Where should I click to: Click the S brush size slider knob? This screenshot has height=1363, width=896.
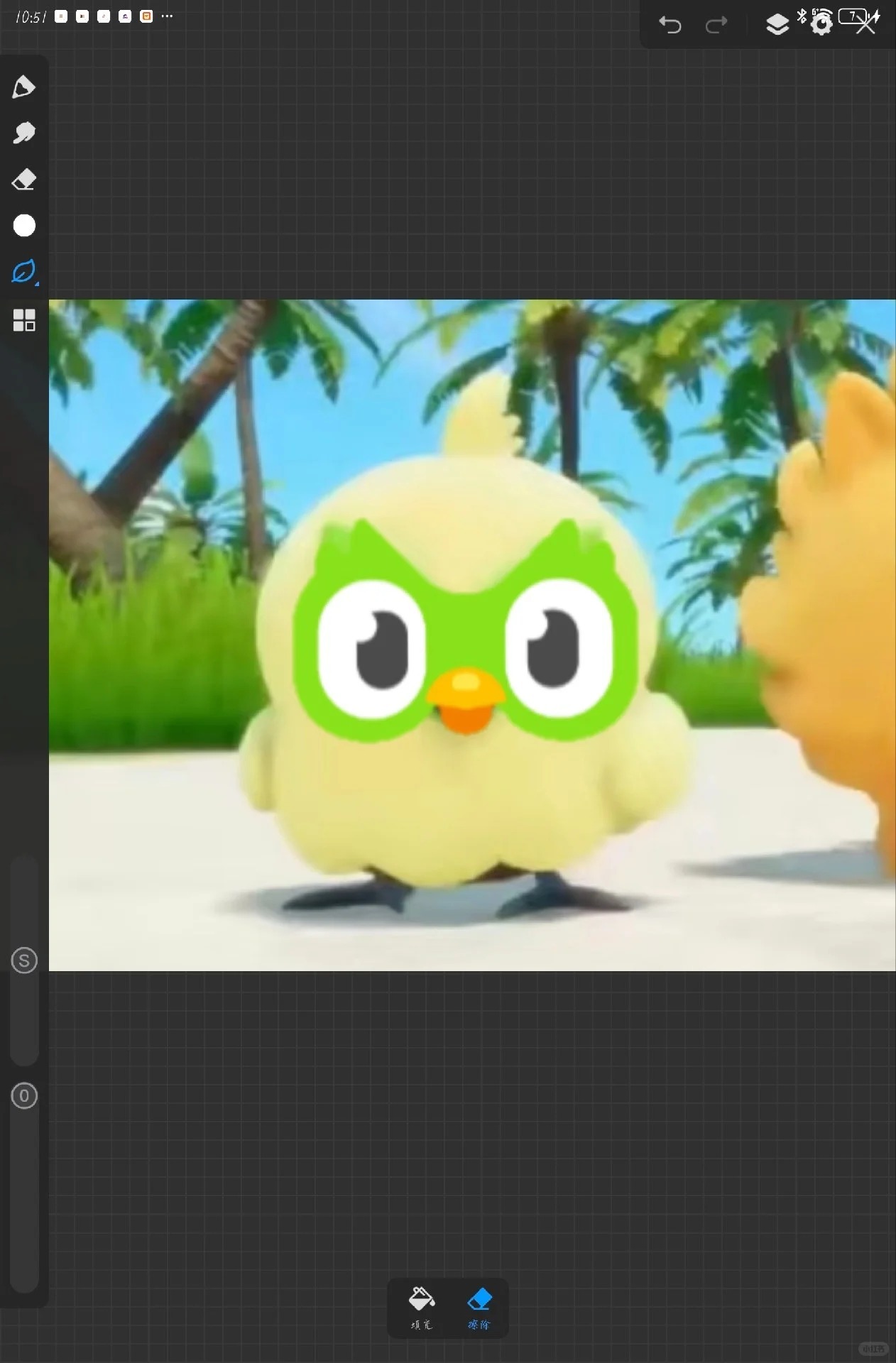[24, 960]
